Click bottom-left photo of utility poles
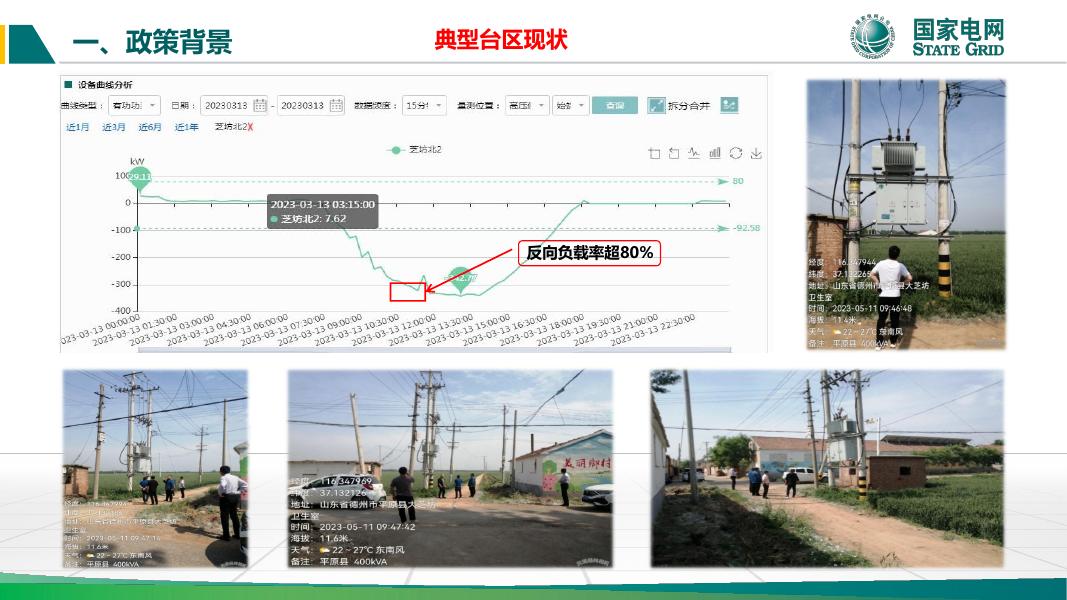Screen dimensions: 1067x600 (155, 469)
